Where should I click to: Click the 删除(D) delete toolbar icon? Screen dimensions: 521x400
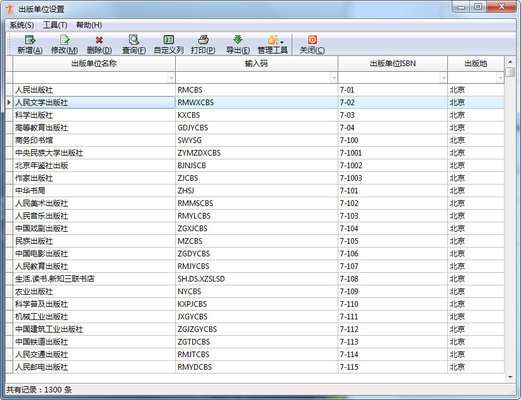[x=99, y=44]
